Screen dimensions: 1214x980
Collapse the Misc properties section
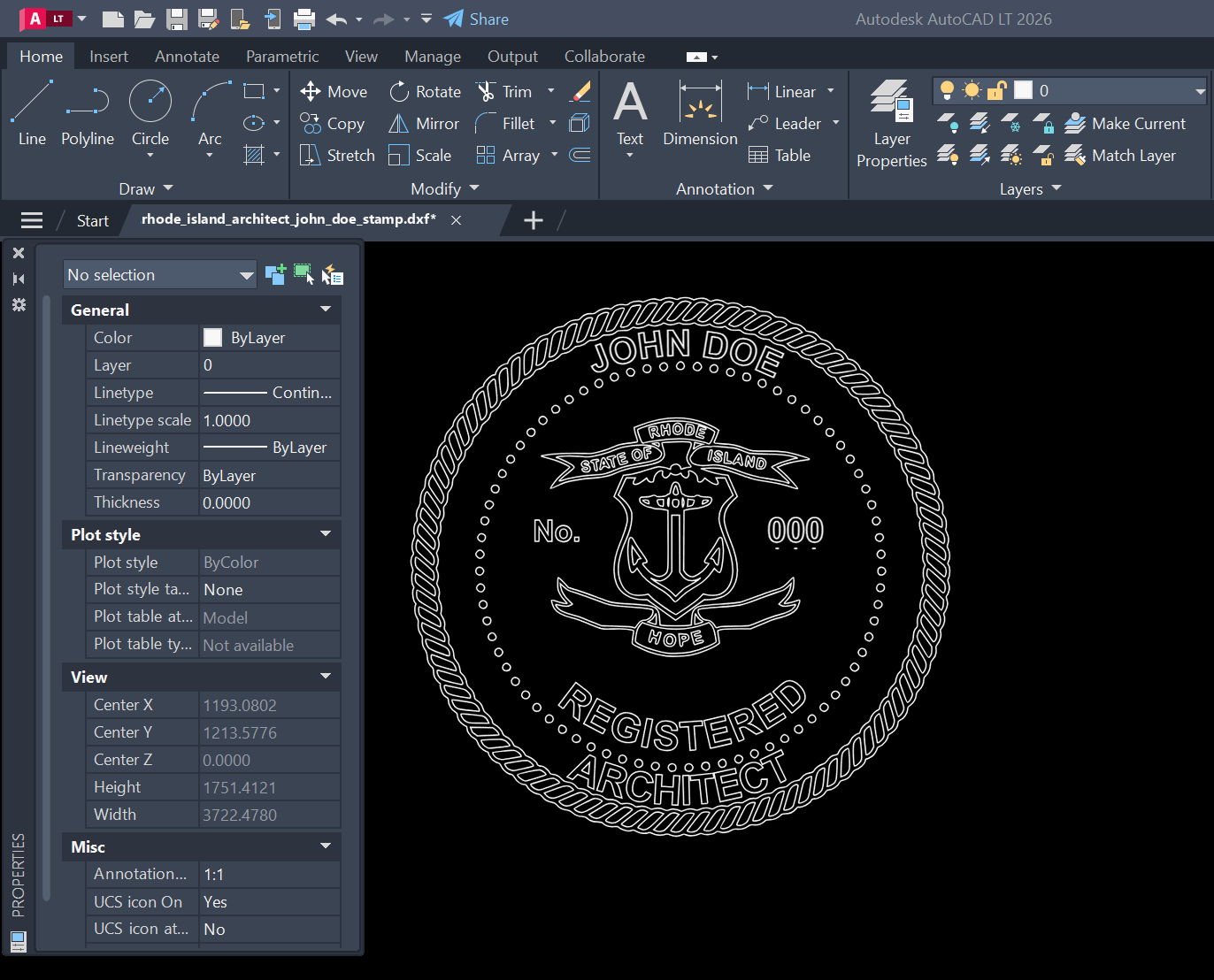pyautogui.click(x=326, y=846)
